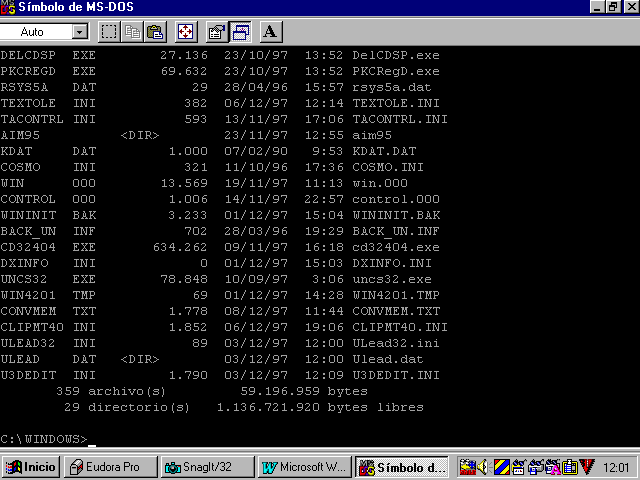Click the control.000 long file name

396,199
